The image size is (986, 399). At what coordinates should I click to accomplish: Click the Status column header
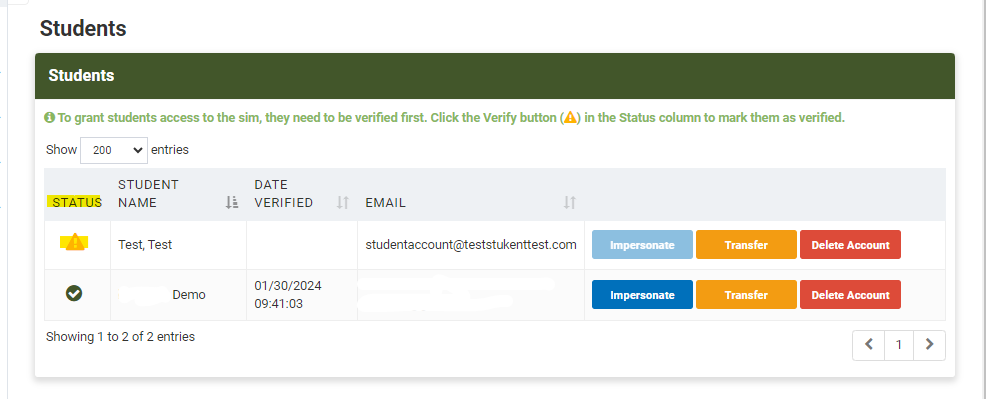coord(77,202)
